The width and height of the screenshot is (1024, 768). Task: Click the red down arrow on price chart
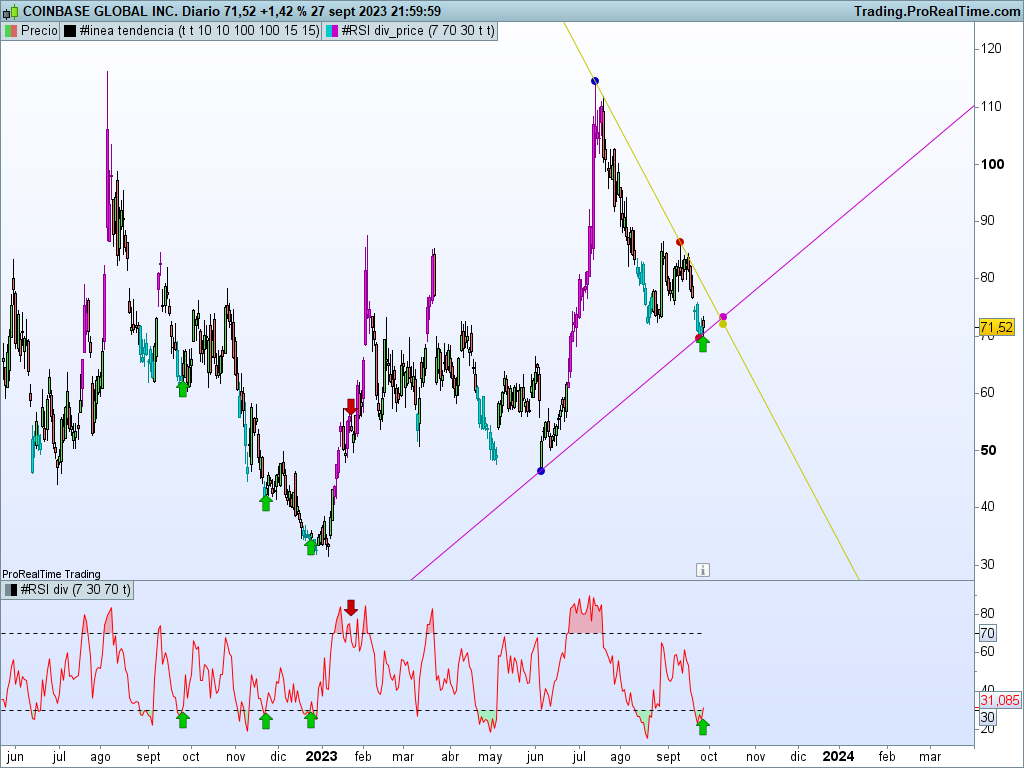[351, 407]
